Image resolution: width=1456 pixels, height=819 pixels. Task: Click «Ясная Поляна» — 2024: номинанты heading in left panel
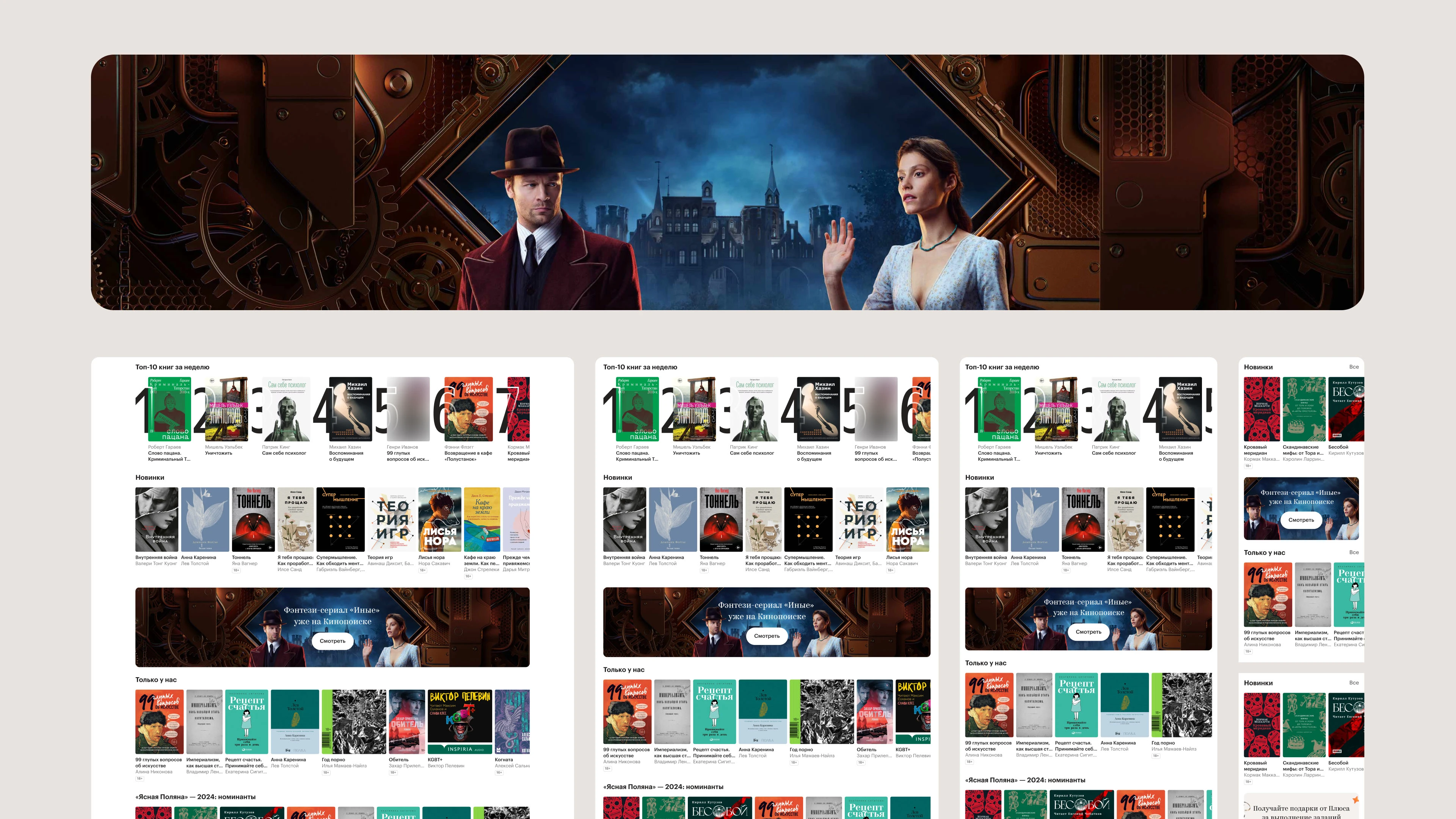[x=196, y=797]
